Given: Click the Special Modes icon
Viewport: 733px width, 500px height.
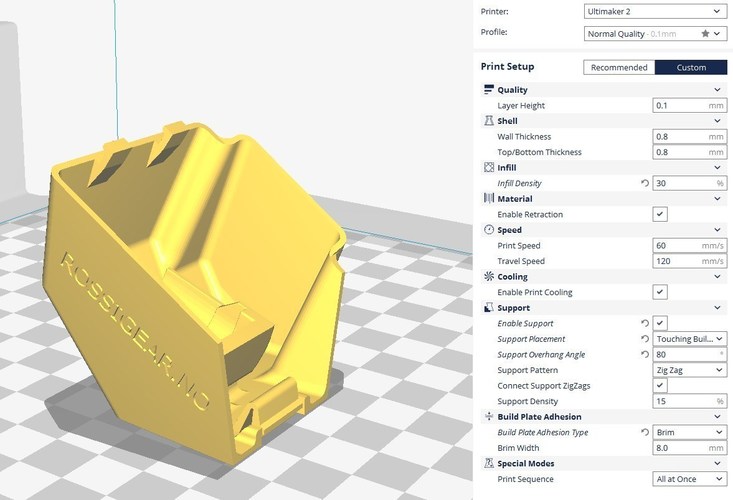Looking at the screenshot, I should point(489,463).
